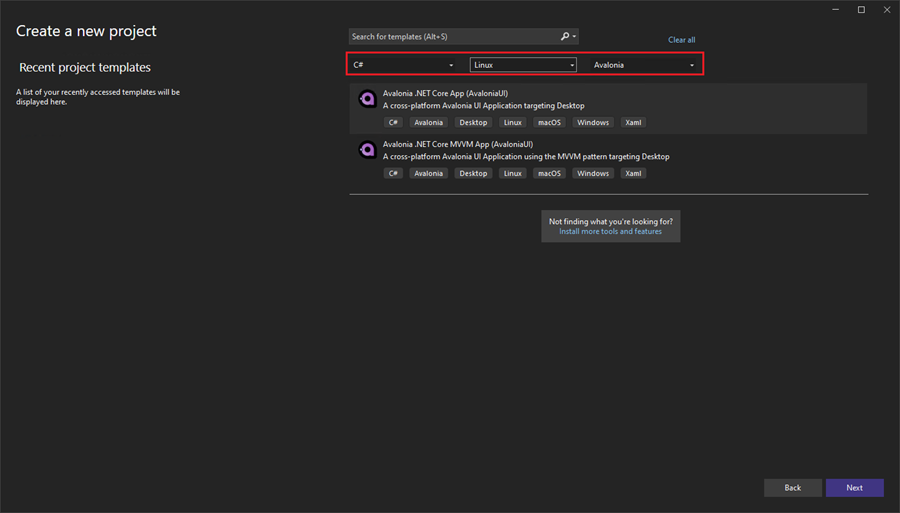This screenshot has width=900, height=513.
Task: Click the Clear all link
Action: [681, 40]
